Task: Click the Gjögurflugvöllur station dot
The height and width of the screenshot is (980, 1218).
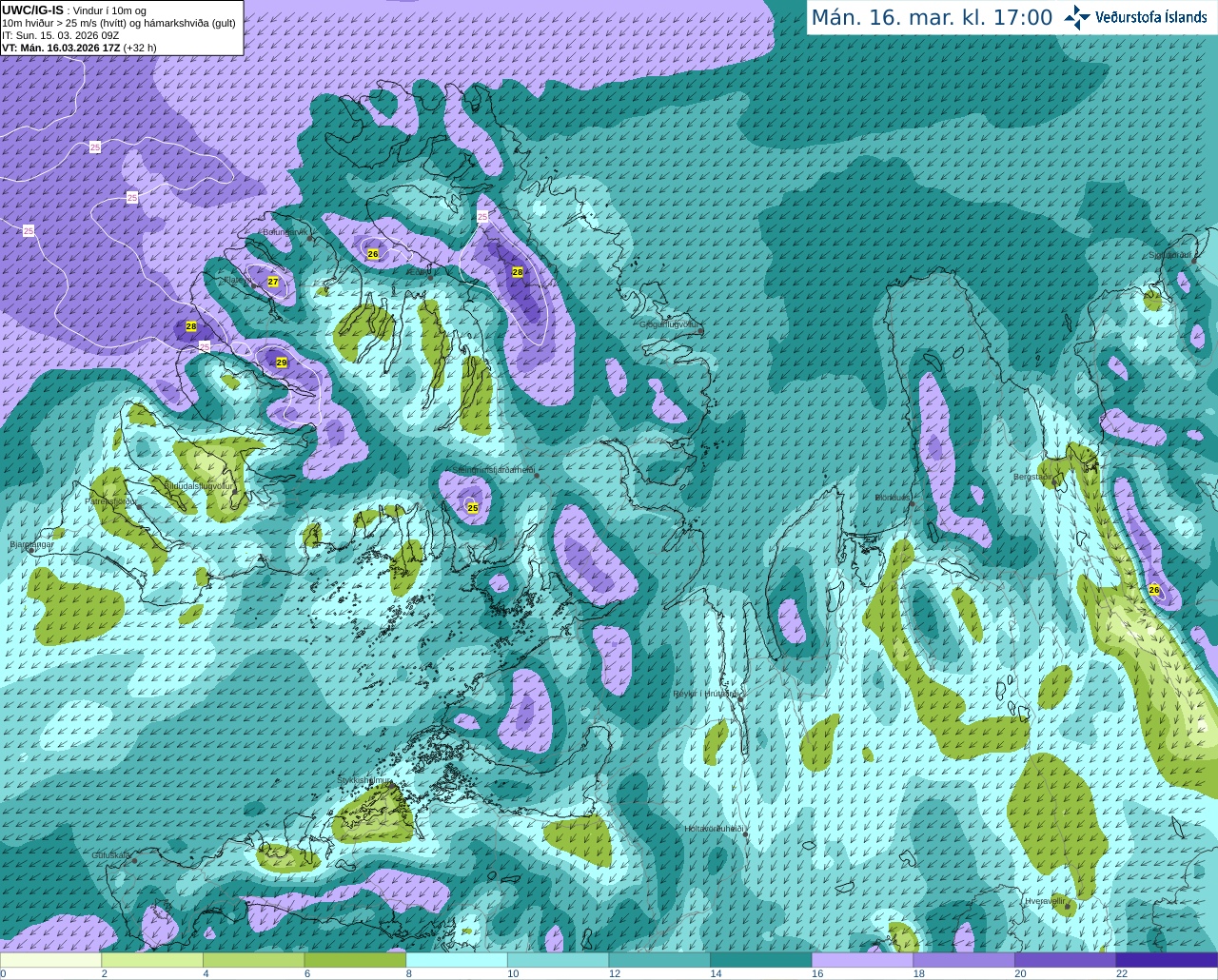Action: tap(700, 330)
